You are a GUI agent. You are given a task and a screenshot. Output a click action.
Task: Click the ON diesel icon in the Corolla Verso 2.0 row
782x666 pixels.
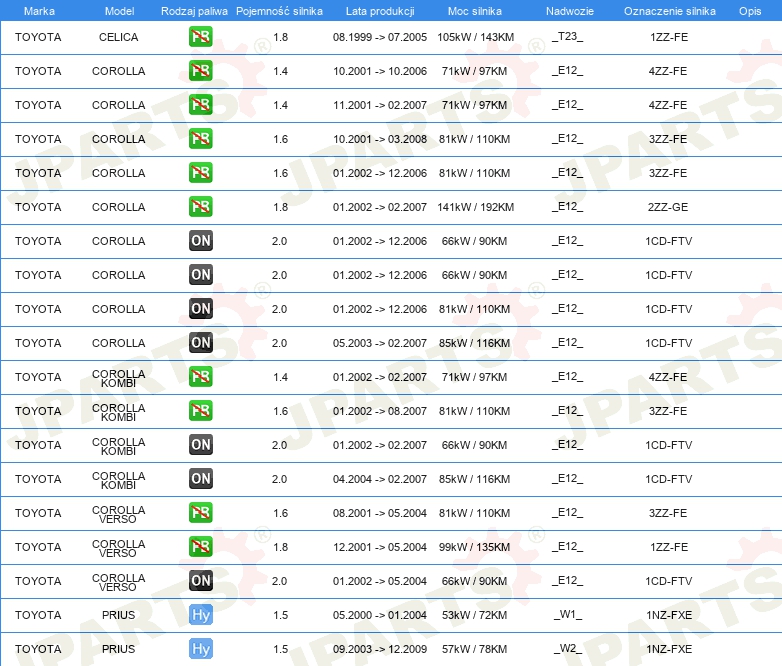(x=200, y=580)
